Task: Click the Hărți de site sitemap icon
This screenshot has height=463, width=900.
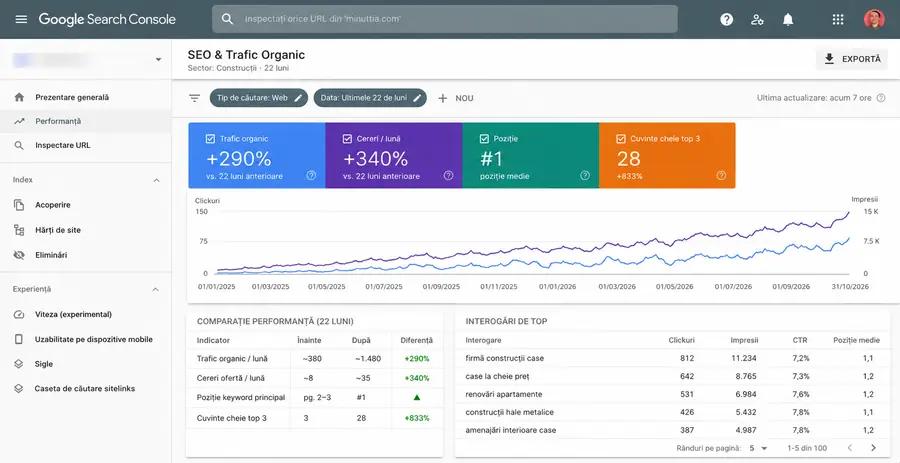Action: 19,230
